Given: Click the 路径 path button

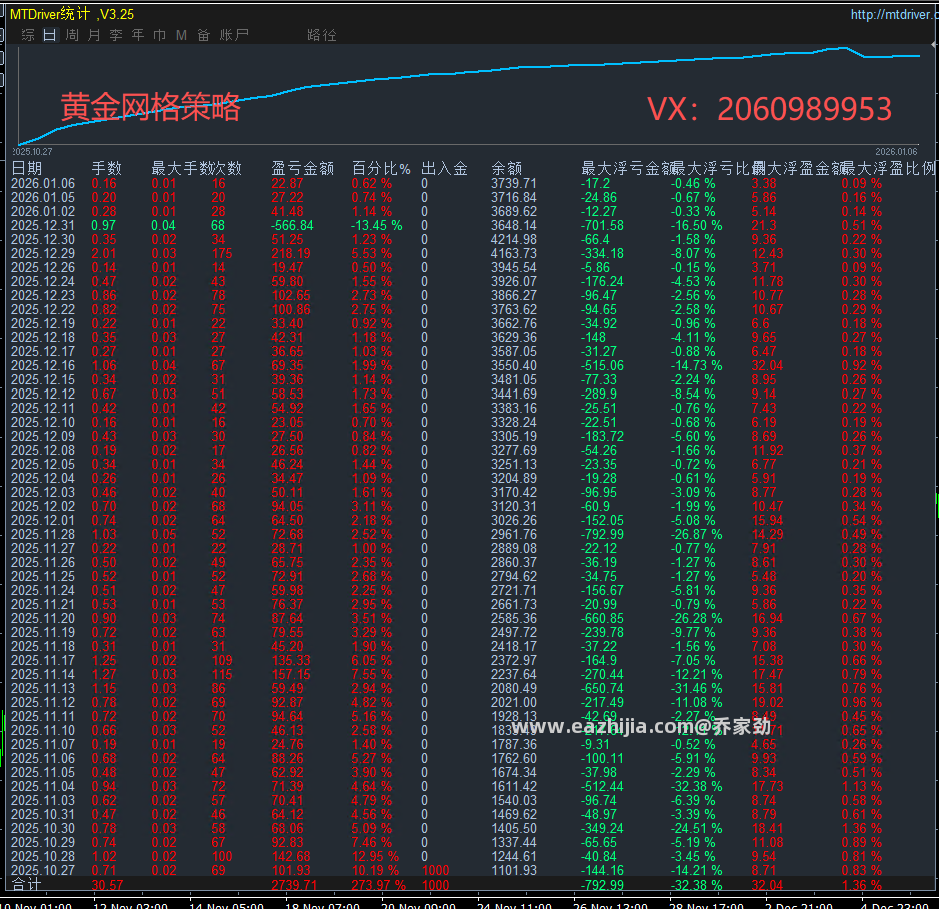Looking at the screenshot, I should 322,35.
